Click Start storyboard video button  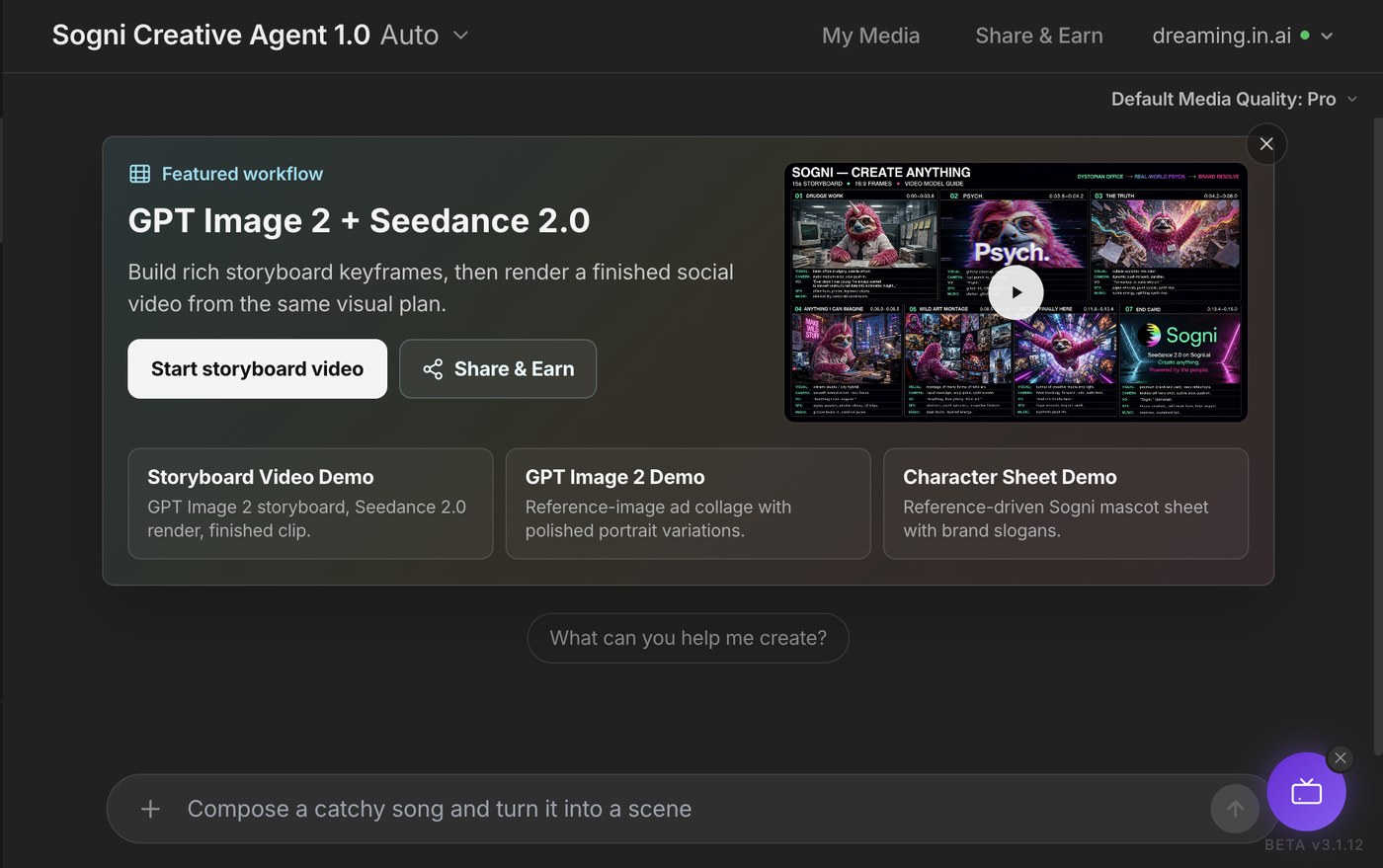click(x=257, y=369)
